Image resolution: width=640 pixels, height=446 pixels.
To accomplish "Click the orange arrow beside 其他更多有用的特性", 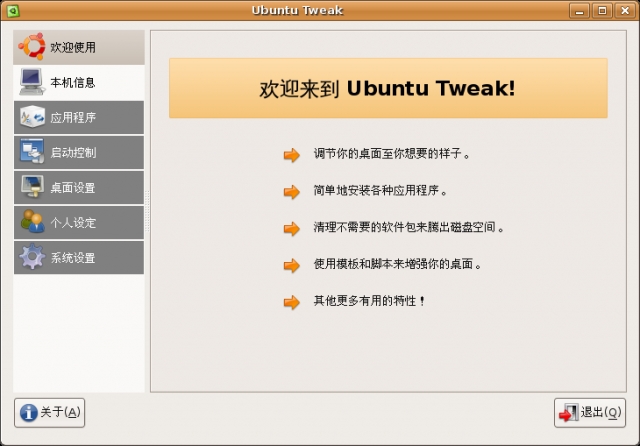I will pos(292,302).
